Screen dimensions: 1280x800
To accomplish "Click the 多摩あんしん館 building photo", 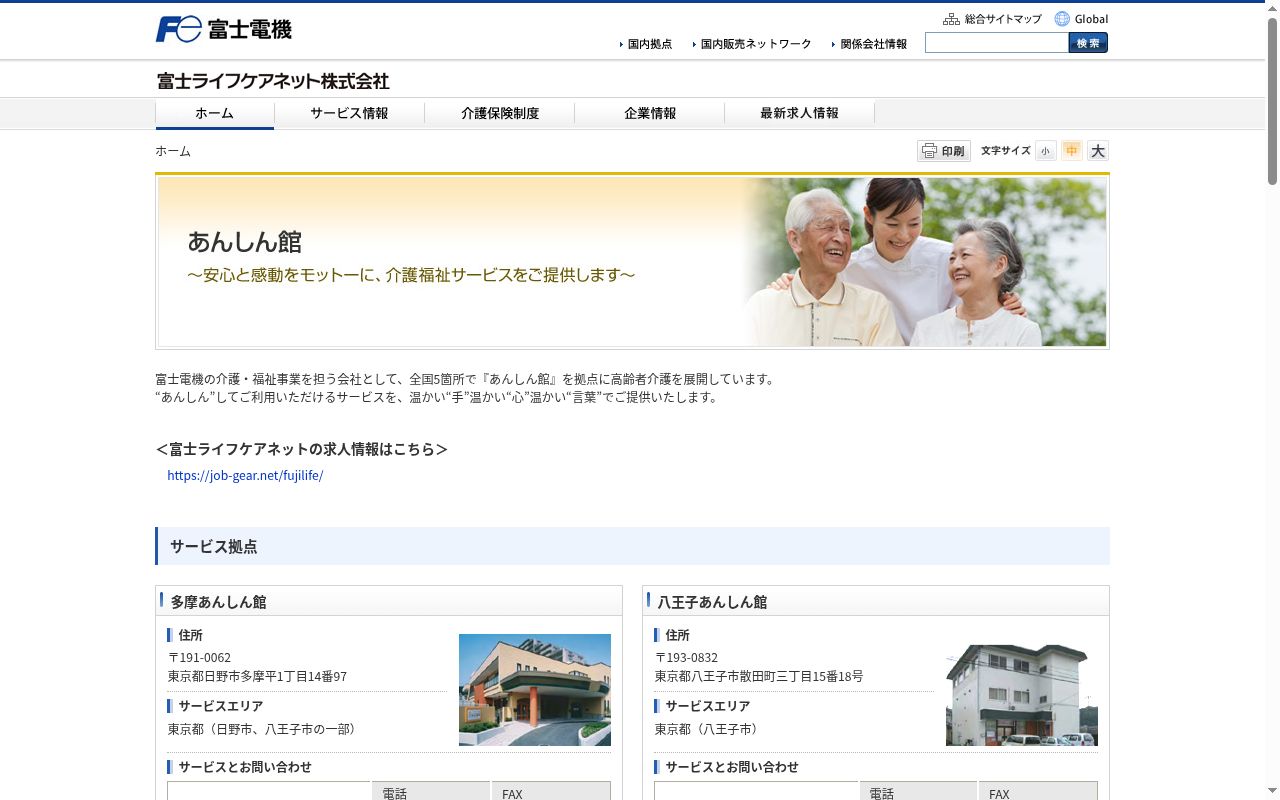I will pyautogui.click(x=535, y=690).
